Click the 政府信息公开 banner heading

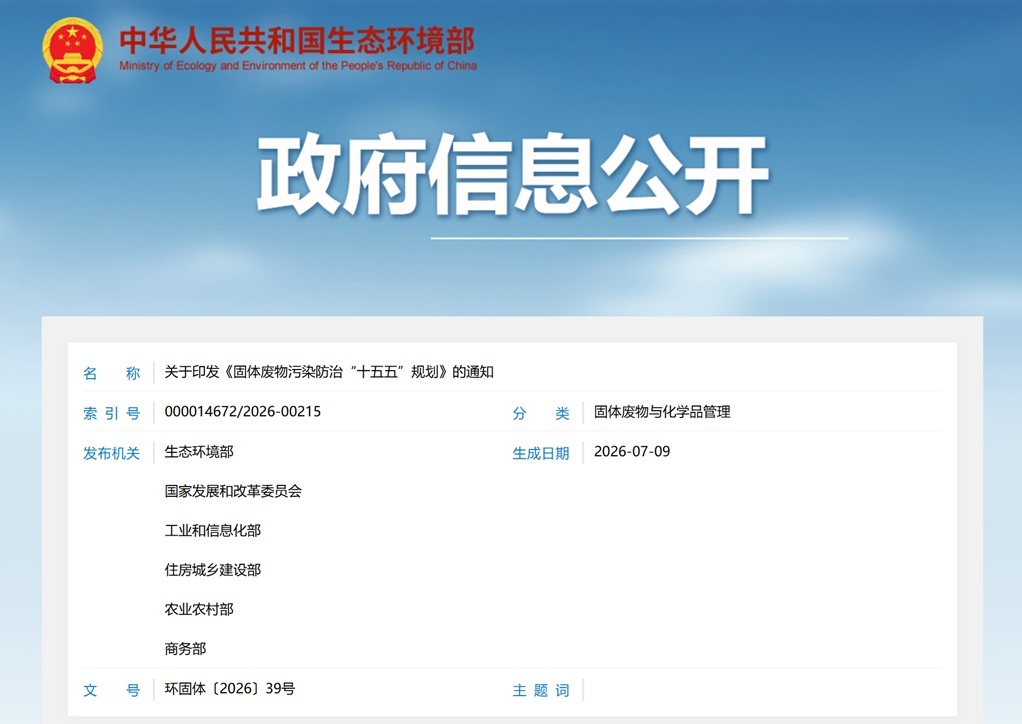[512, 174]
